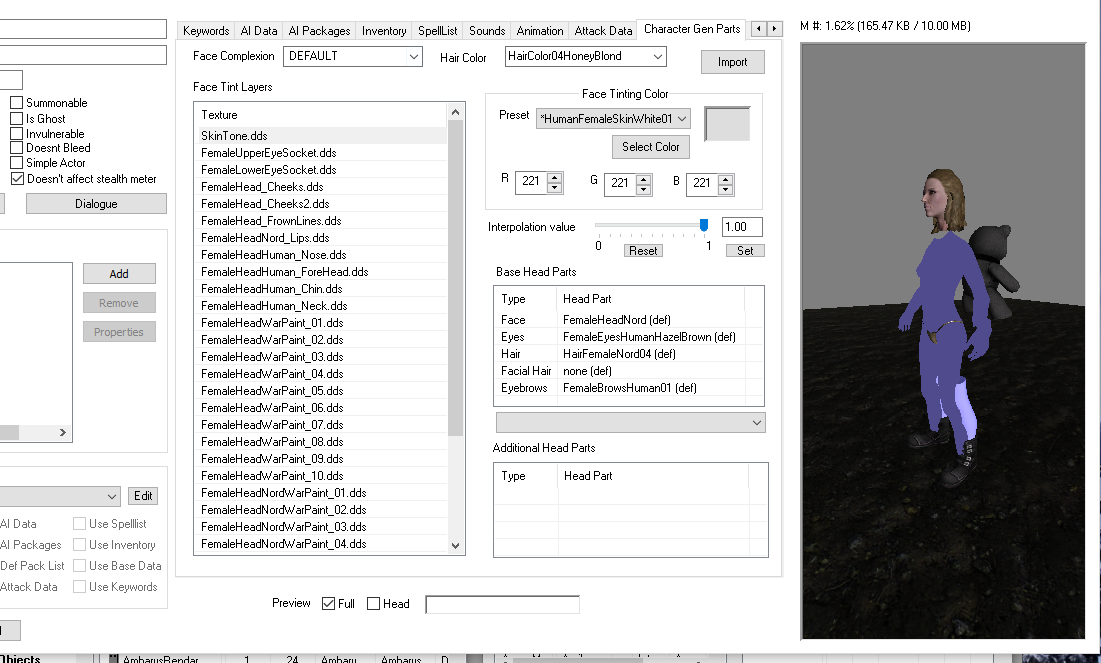Enable Doesnt Bleed checkbox
This screenshot has height=663, width=1101.
tap(17, 147)
